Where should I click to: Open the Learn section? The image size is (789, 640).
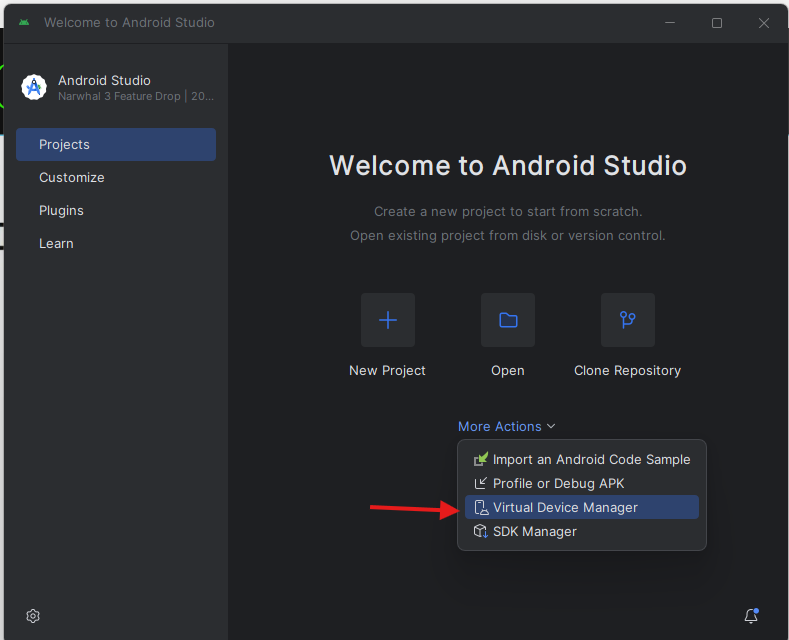point(56,244)
